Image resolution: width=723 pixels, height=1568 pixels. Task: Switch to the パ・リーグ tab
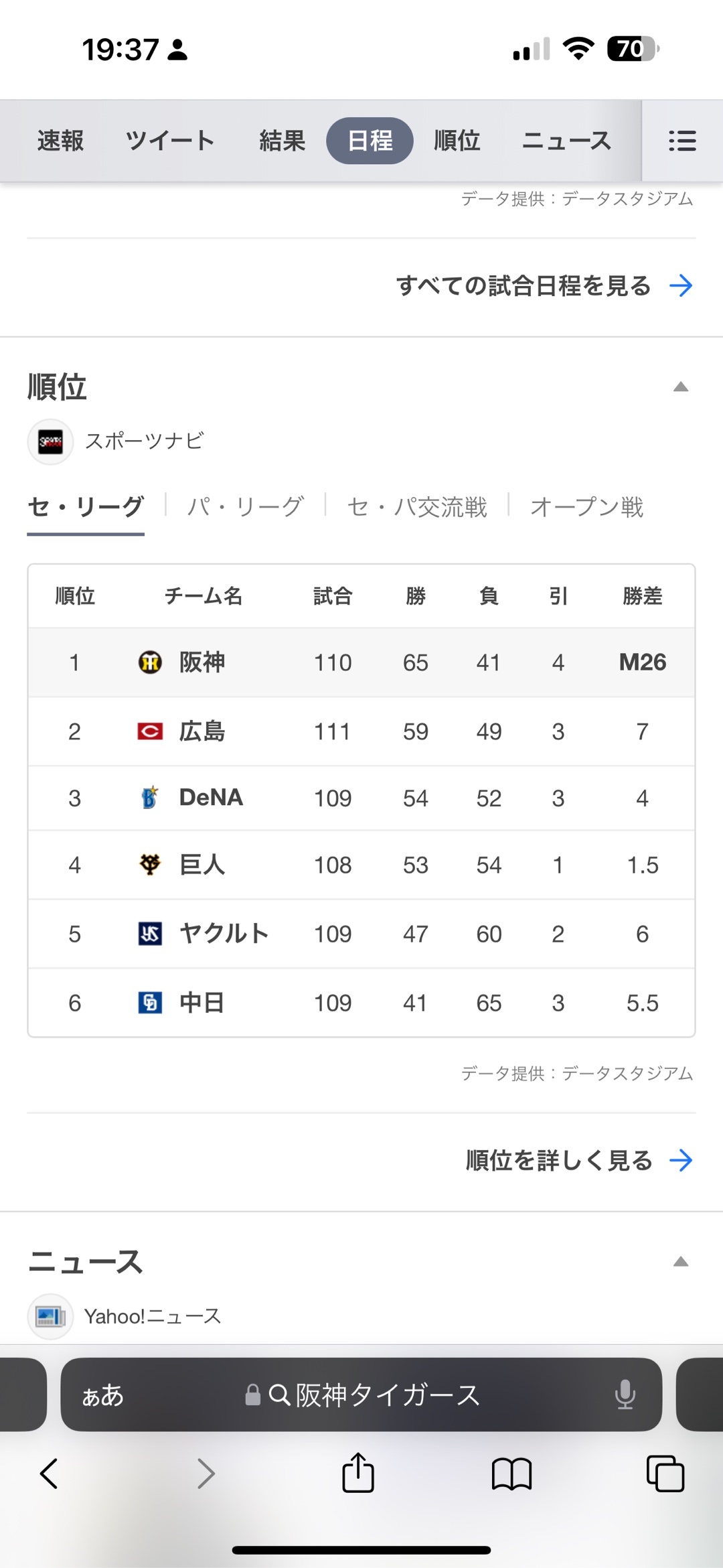245,507
